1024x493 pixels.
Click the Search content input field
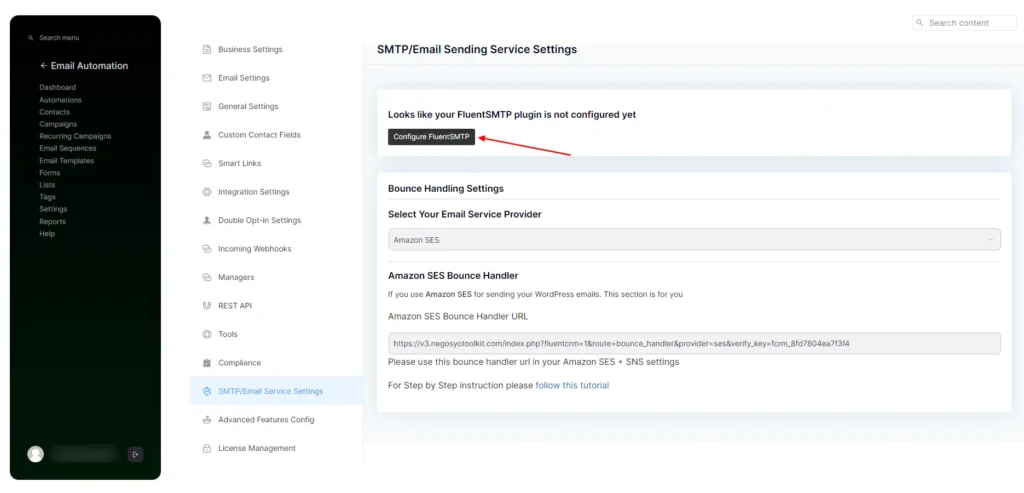point(964,23)
